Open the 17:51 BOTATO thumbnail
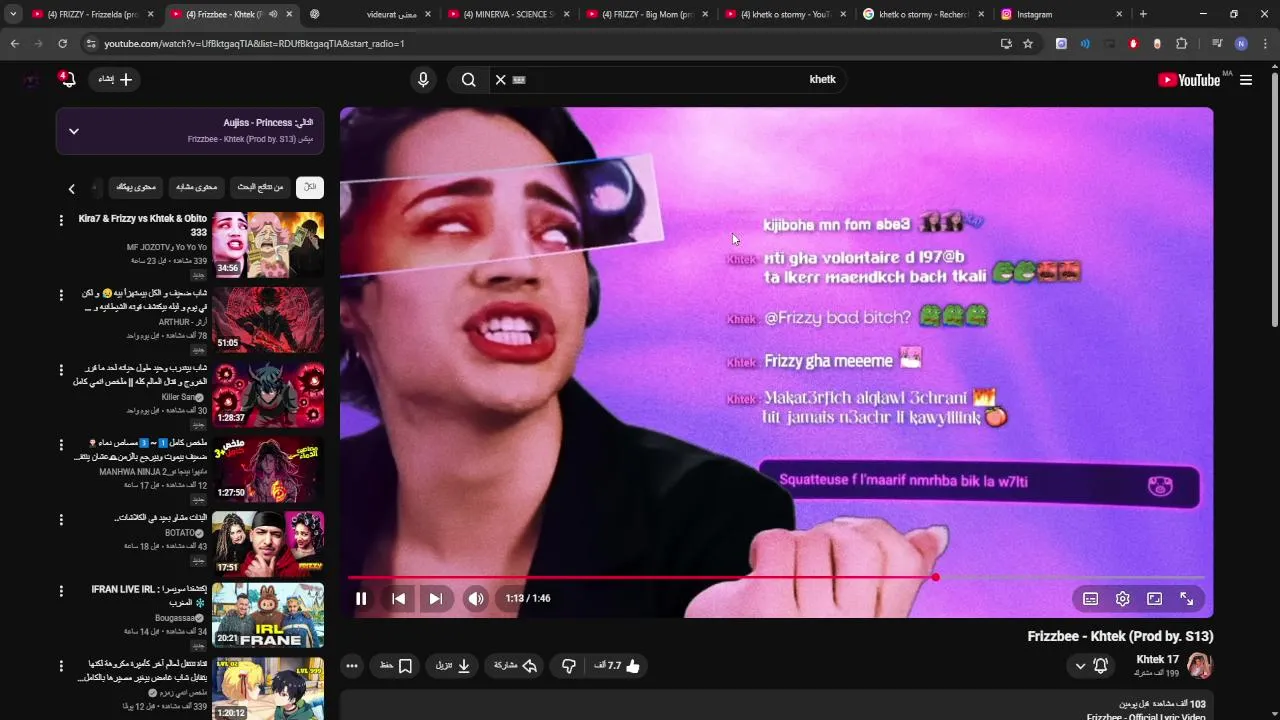 268,543
